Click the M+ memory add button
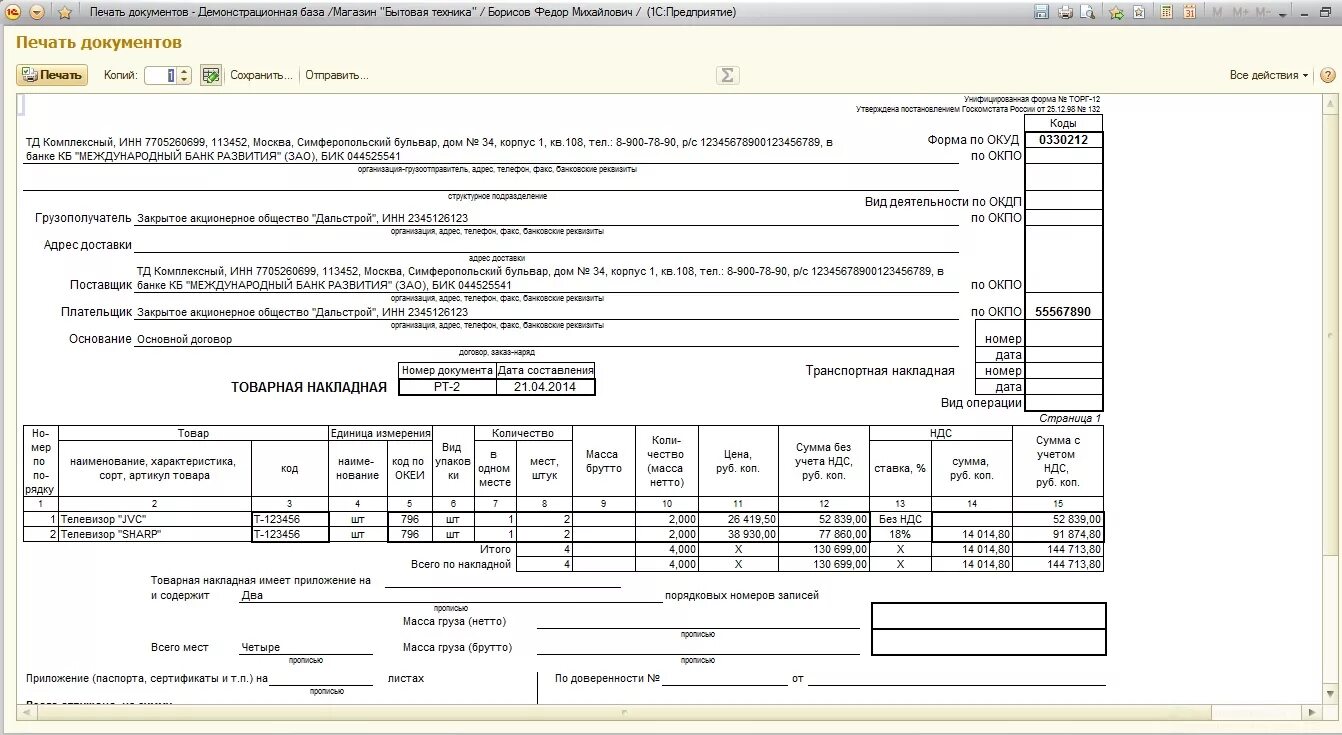 point(1241,12)
